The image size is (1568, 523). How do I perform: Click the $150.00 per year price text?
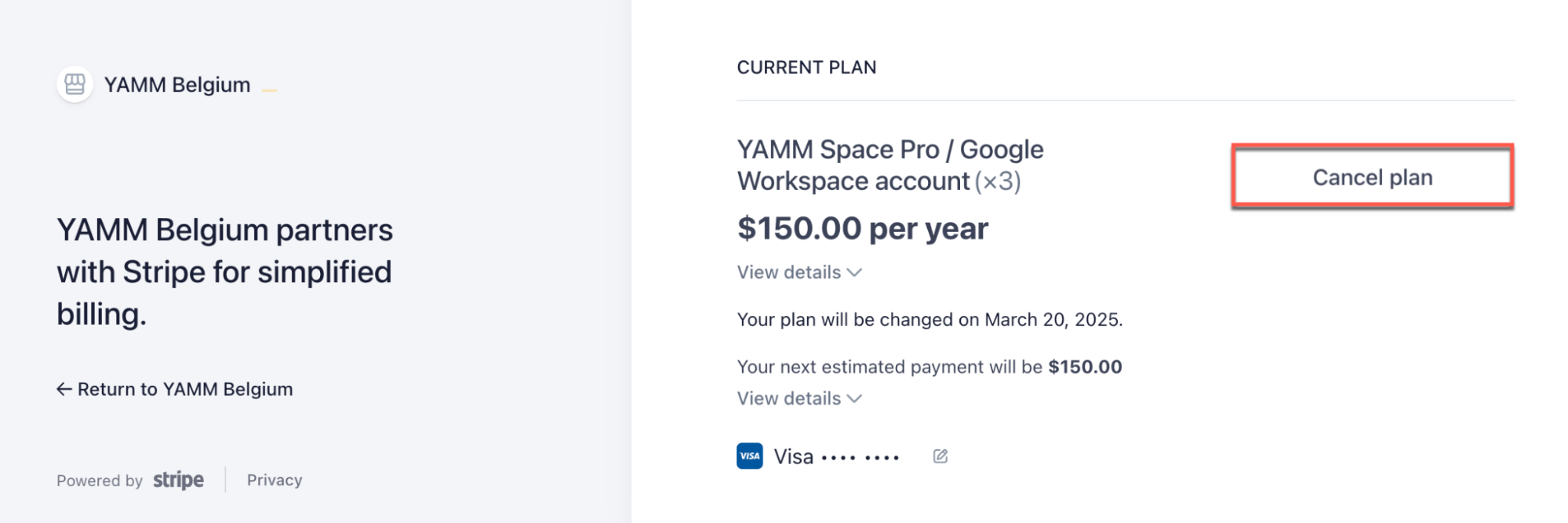pos(863,229)
